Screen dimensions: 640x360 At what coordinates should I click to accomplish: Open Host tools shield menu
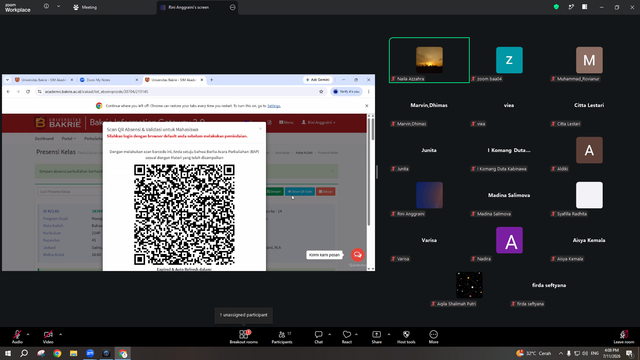point(406,337)
